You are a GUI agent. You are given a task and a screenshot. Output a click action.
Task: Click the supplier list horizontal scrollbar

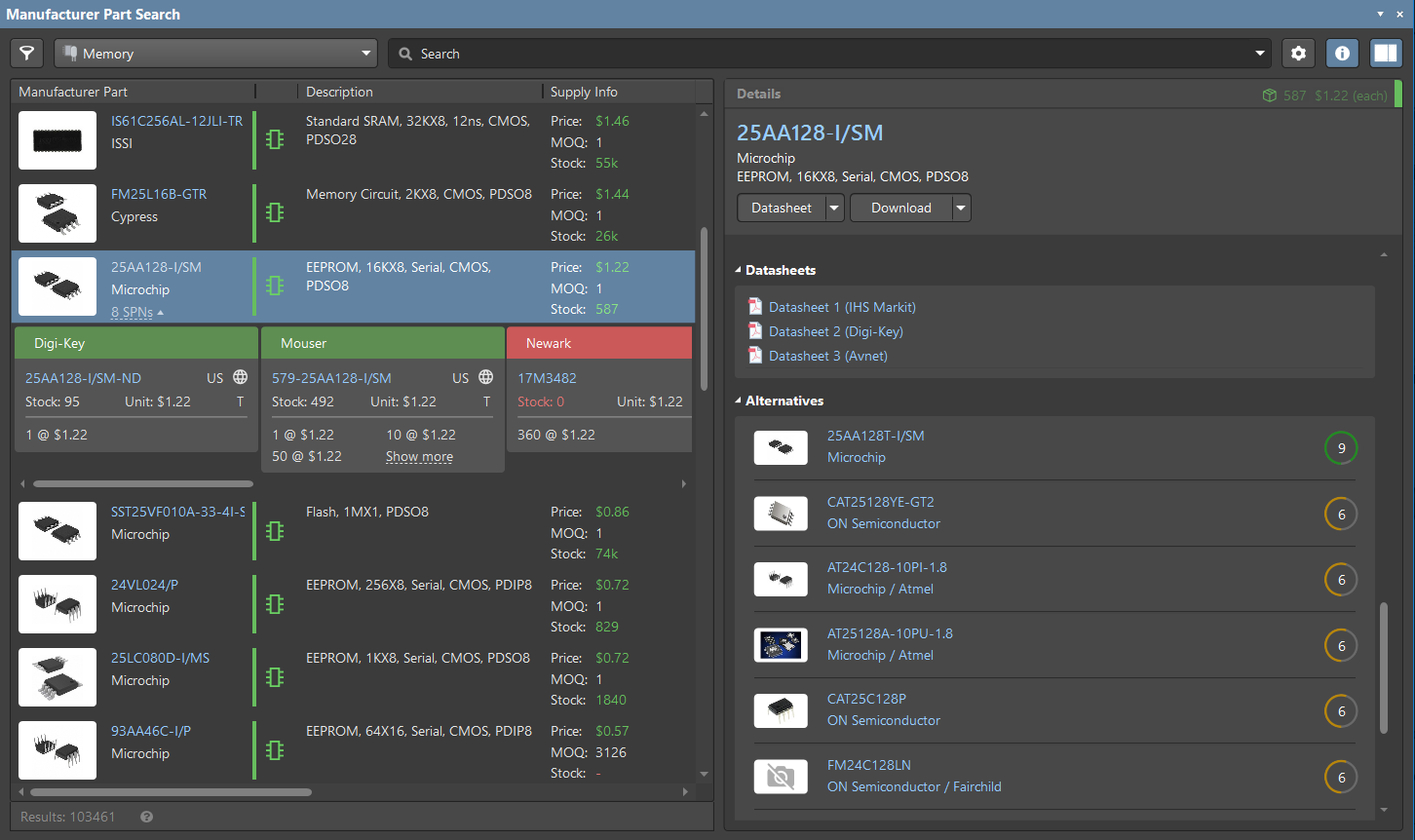point(142,483)
